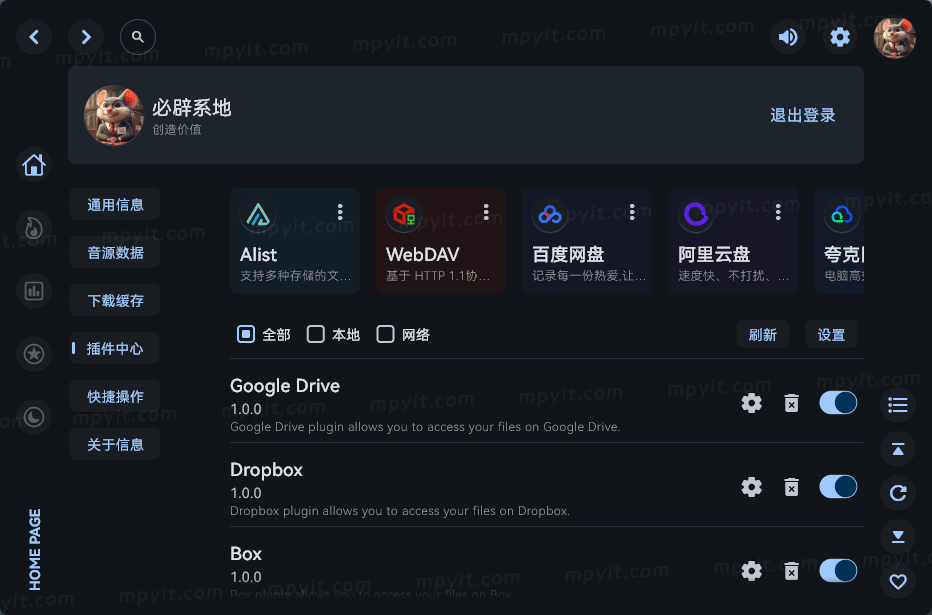Open the 快捷操作 tab
The width and height of the screenshot is (932, 615).
coord(115,396)
